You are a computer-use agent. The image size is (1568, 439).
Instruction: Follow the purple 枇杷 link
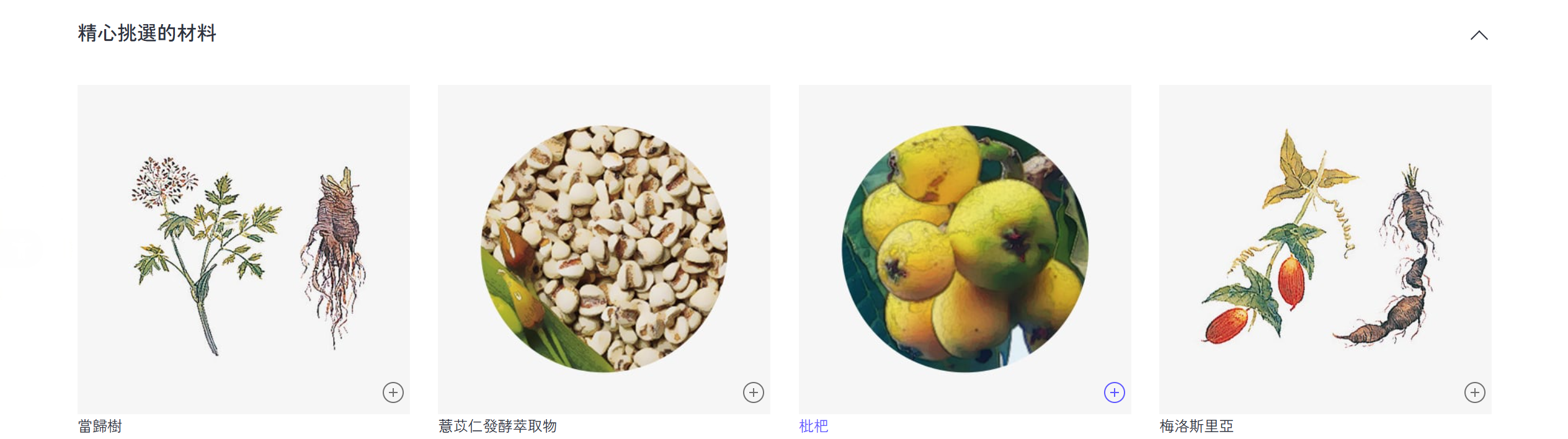tap(814, 426)
